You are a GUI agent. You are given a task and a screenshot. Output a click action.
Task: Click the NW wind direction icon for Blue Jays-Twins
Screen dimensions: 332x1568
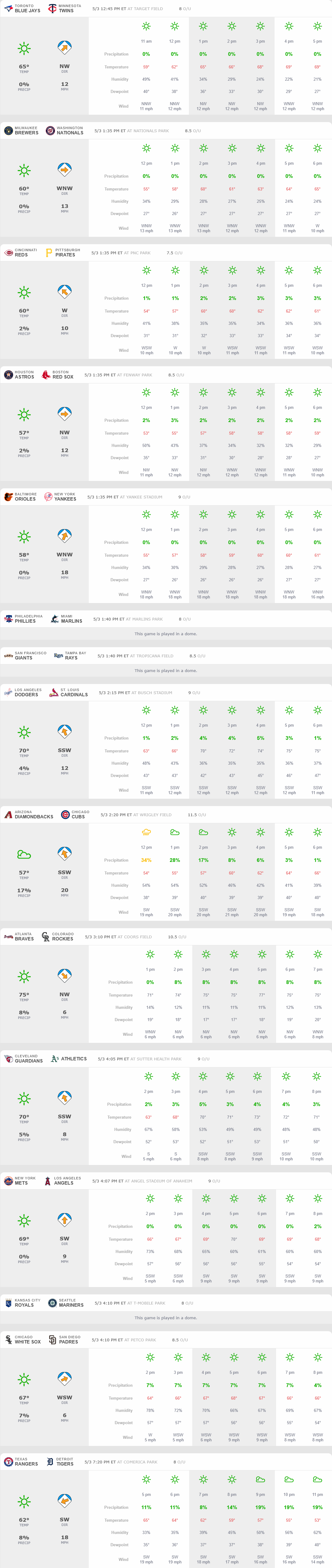64,48
